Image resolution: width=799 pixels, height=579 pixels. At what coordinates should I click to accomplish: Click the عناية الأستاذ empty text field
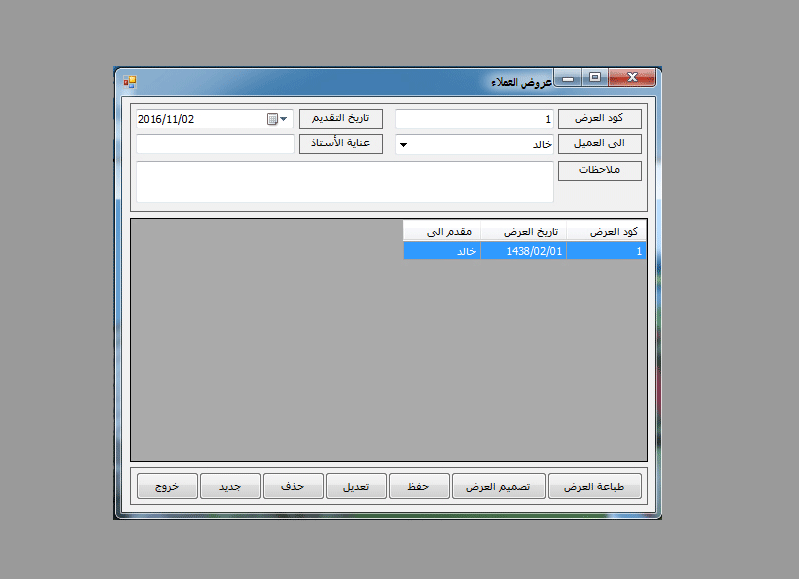(x=215, y=144)
